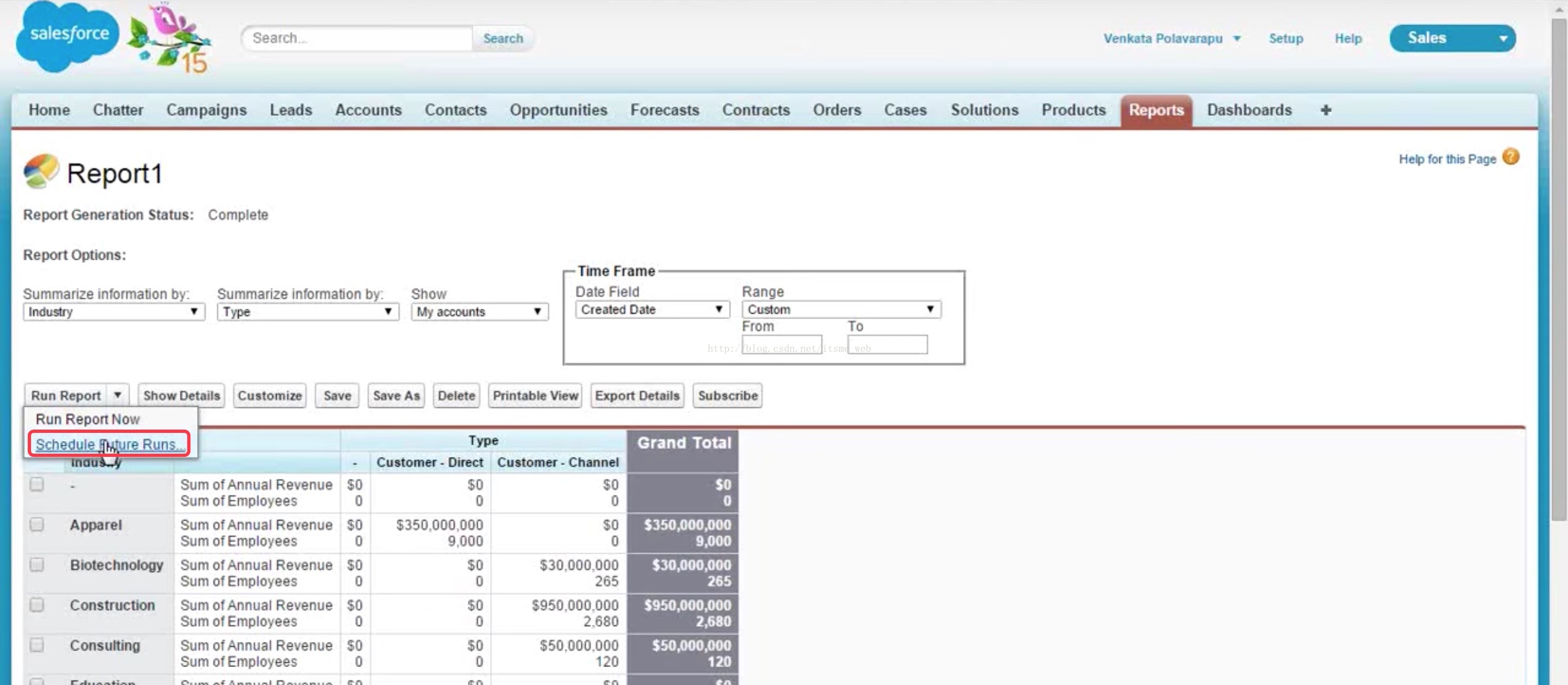The width and height of the screenshot is (1568, 685).
Task: Tick the Biotechnology row checkbox
Action: 37,565
